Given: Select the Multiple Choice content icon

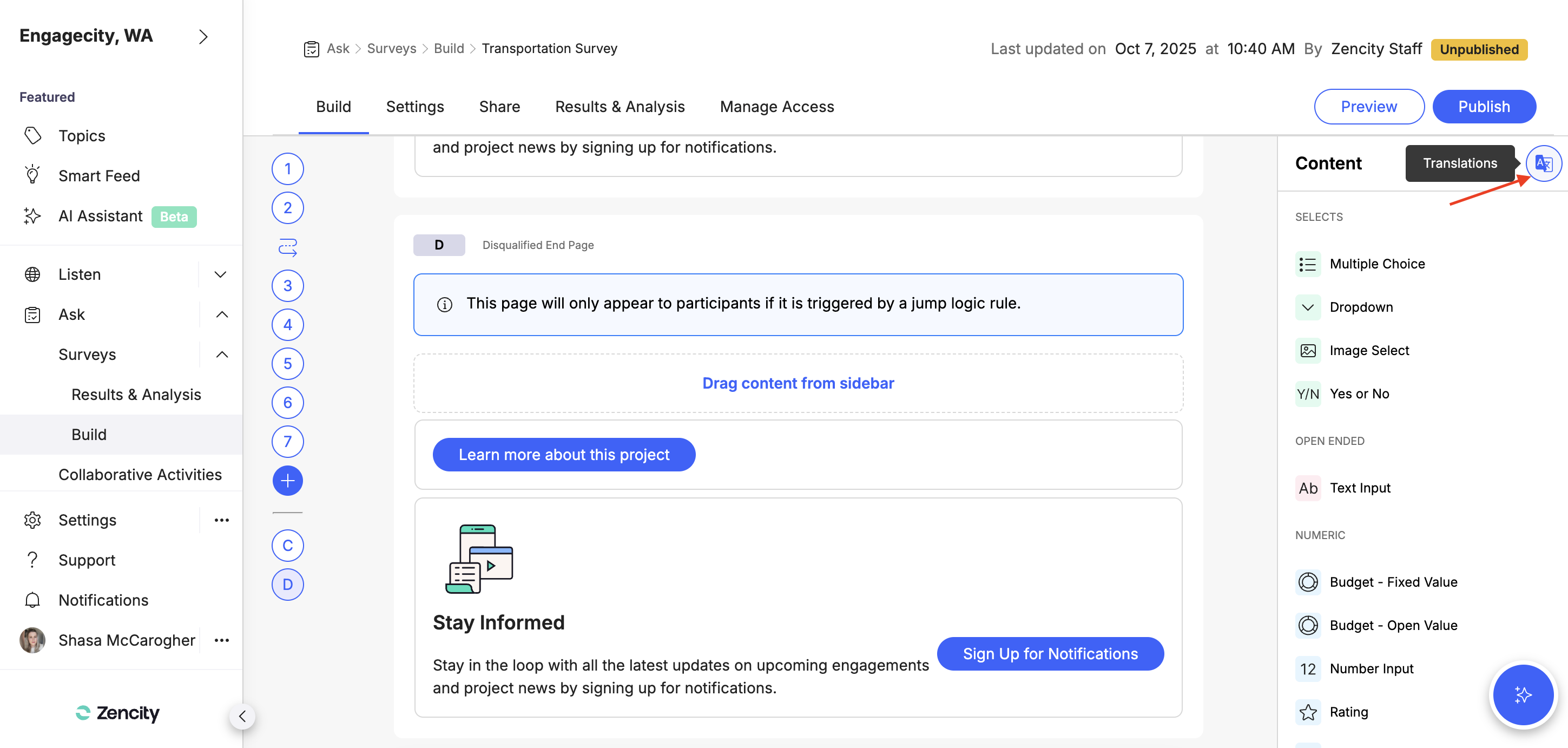Looking at the screenshot, I should pyautogui.click(x=1307, y=264).
